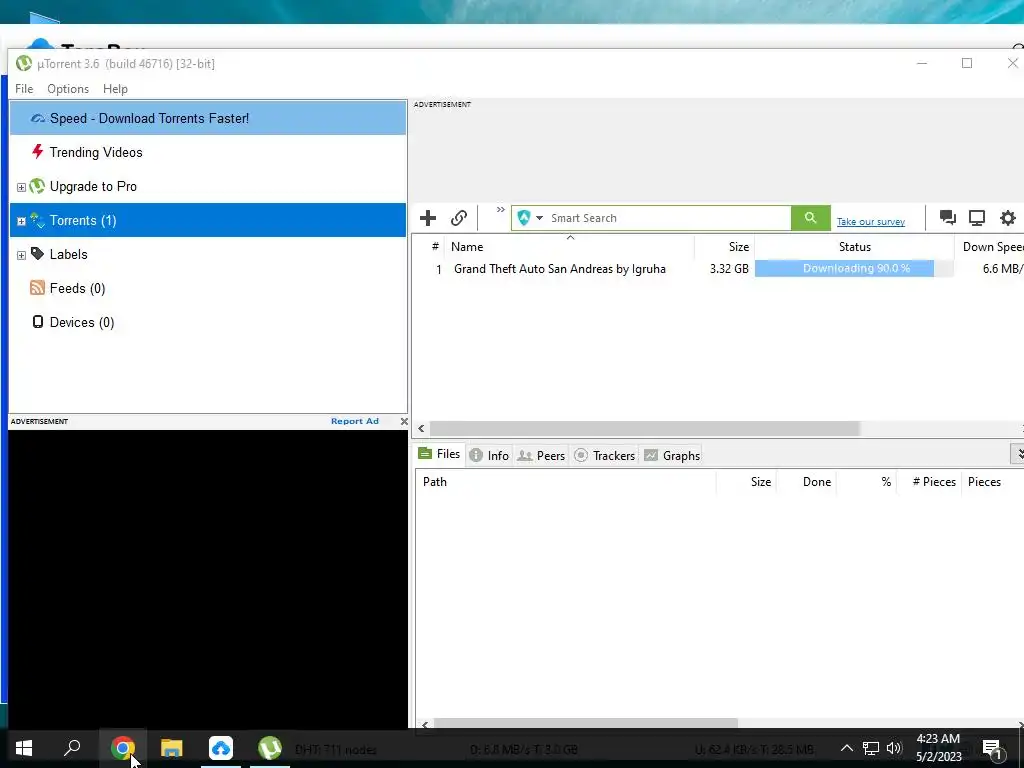Open the Take our survey link
Image resolution: width=1024 pixels, height=768 pixels.
(871, 221)
